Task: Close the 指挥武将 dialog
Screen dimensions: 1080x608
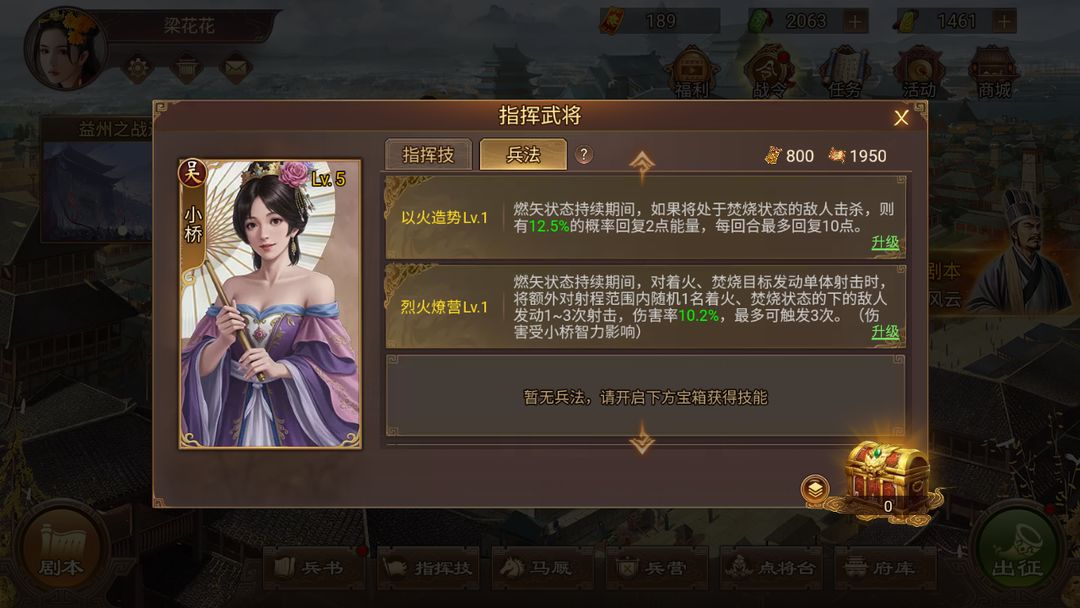Action: tap(901, 118)
